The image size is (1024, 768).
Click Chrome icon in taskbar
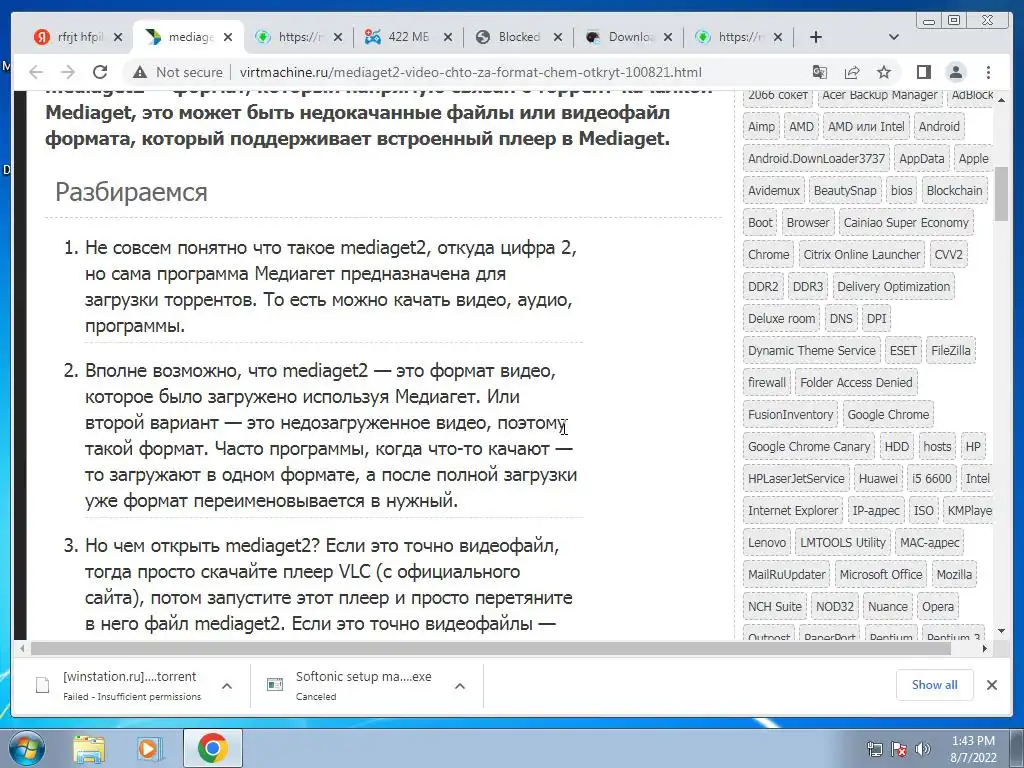(x=213, y=749)
